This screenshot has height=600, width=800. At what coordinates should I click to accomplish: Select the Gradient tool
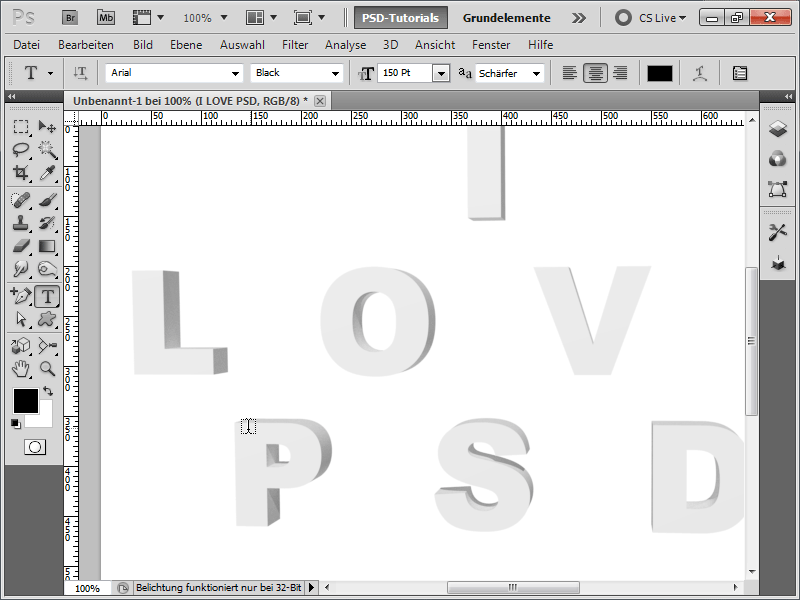click(47, 246)
